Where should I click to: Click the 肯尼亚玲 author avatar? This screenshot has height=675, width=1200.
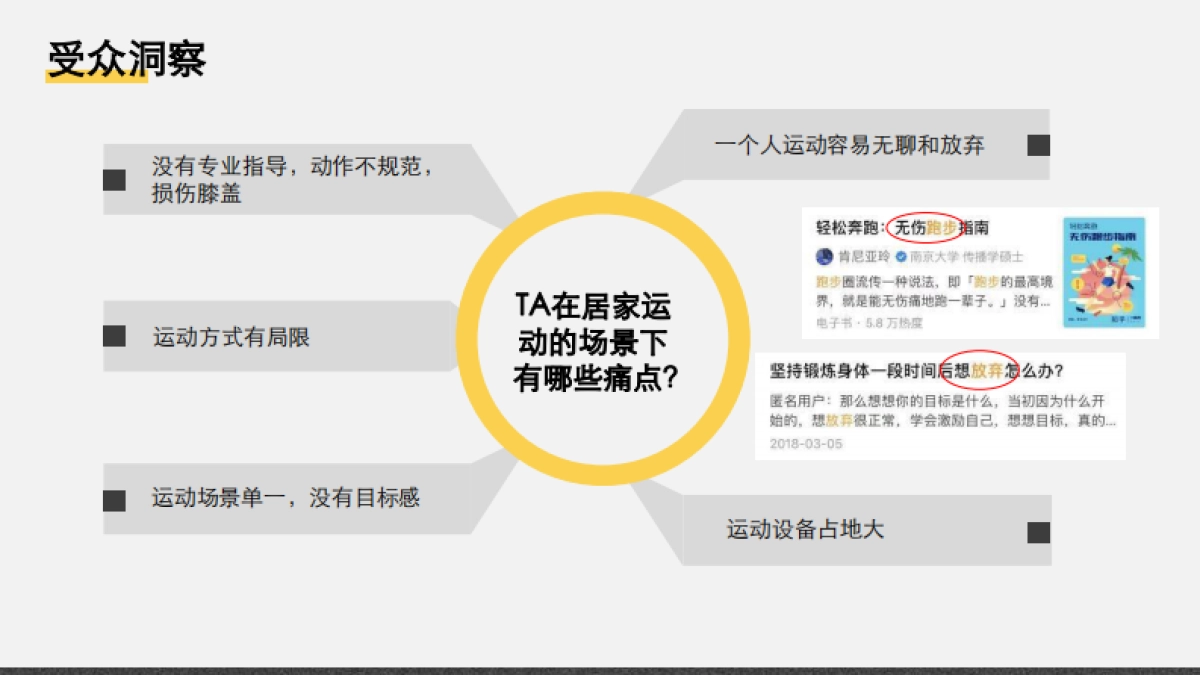(x=825, y=256)
